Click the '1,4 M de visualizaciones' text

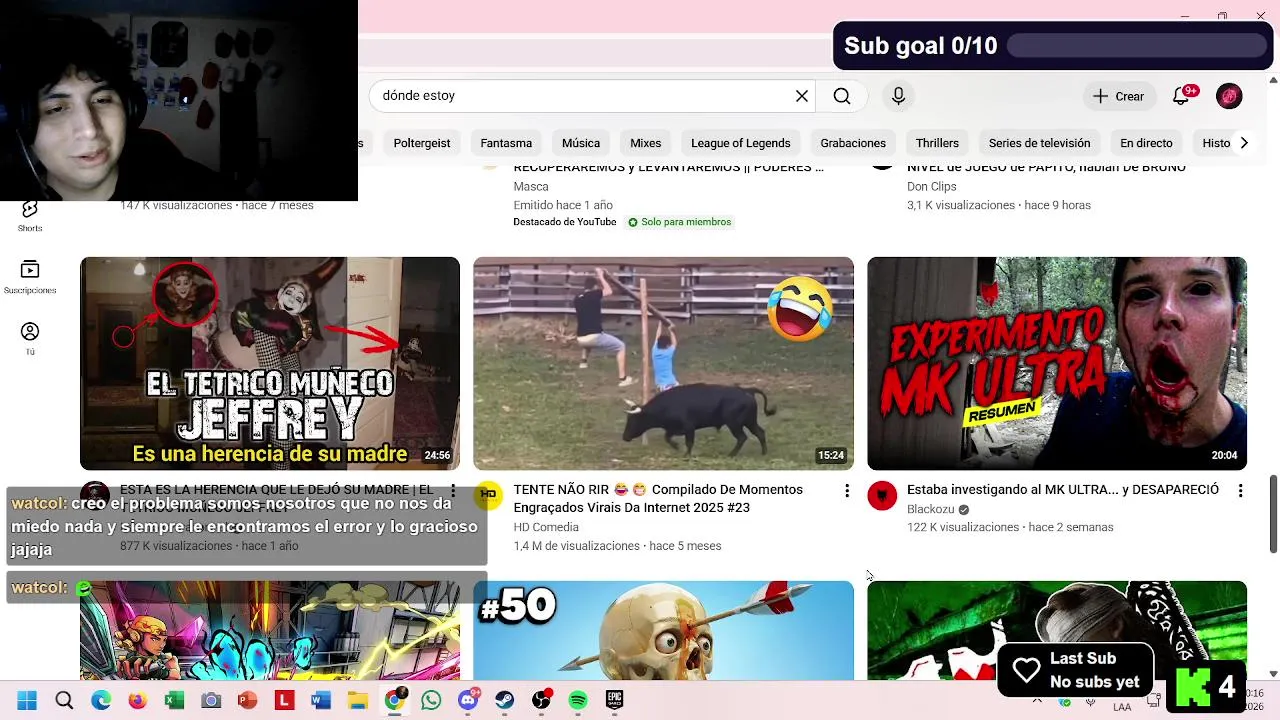tap(578, 546)
